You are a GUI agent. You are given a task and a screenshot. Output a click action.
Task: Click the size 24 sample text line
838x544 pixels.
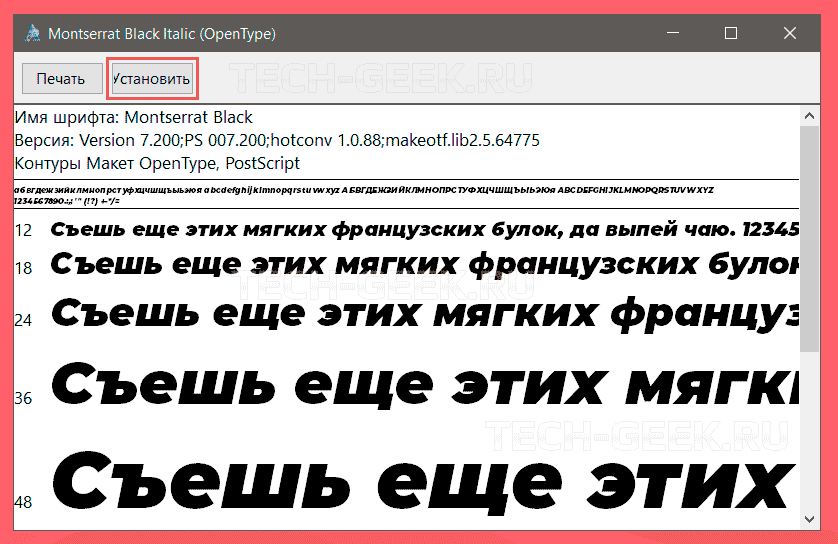pos(425,313)
